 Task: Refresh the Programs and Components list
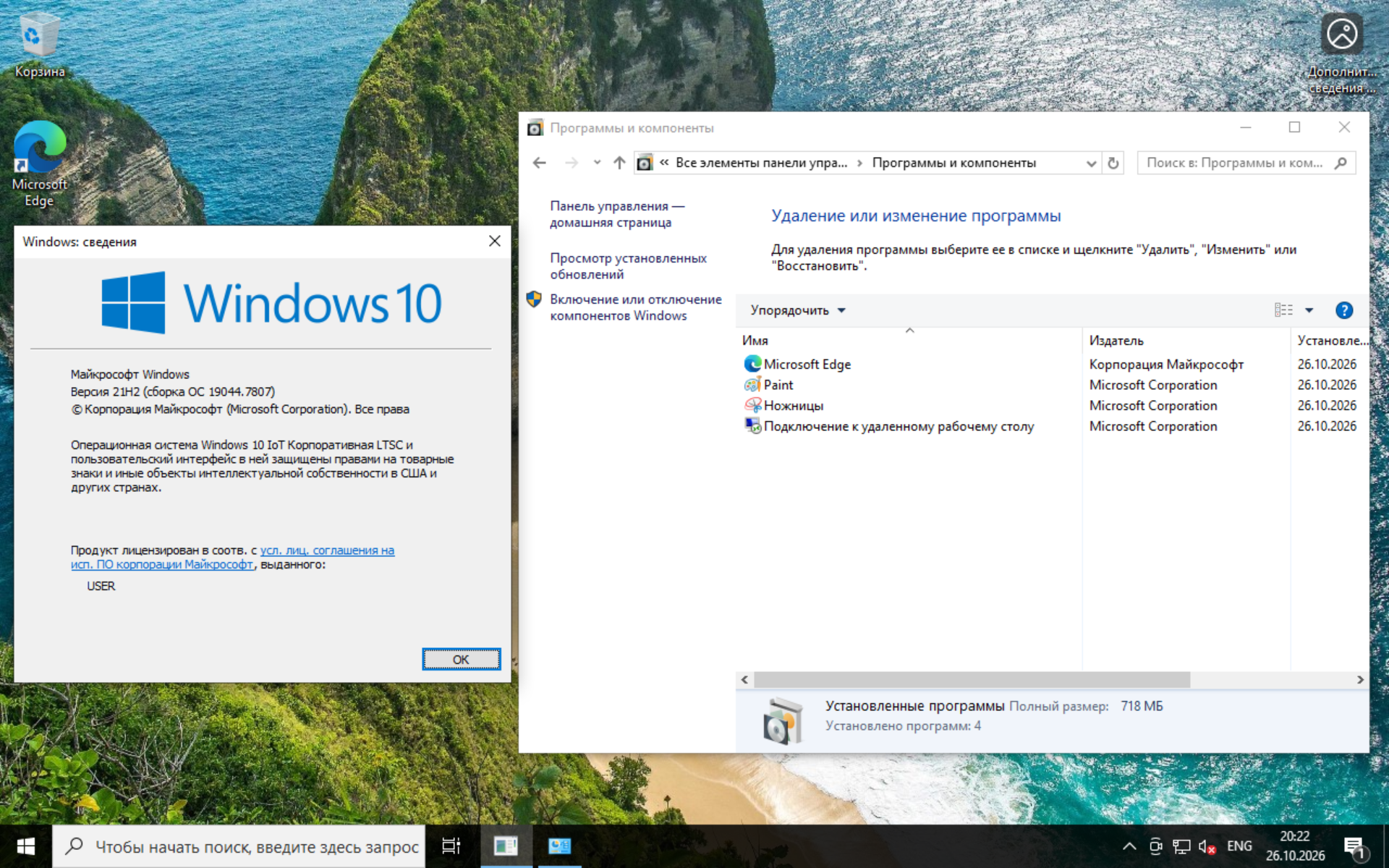[x=1113, y=163]
